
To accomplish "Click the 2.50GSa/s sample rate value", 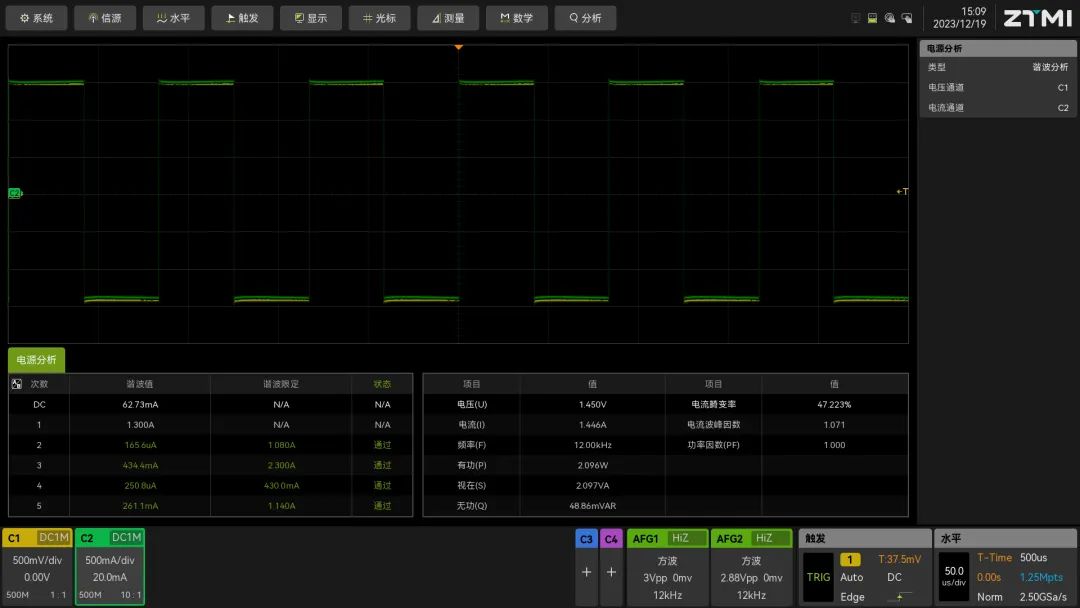I will tap(1043, 596).
